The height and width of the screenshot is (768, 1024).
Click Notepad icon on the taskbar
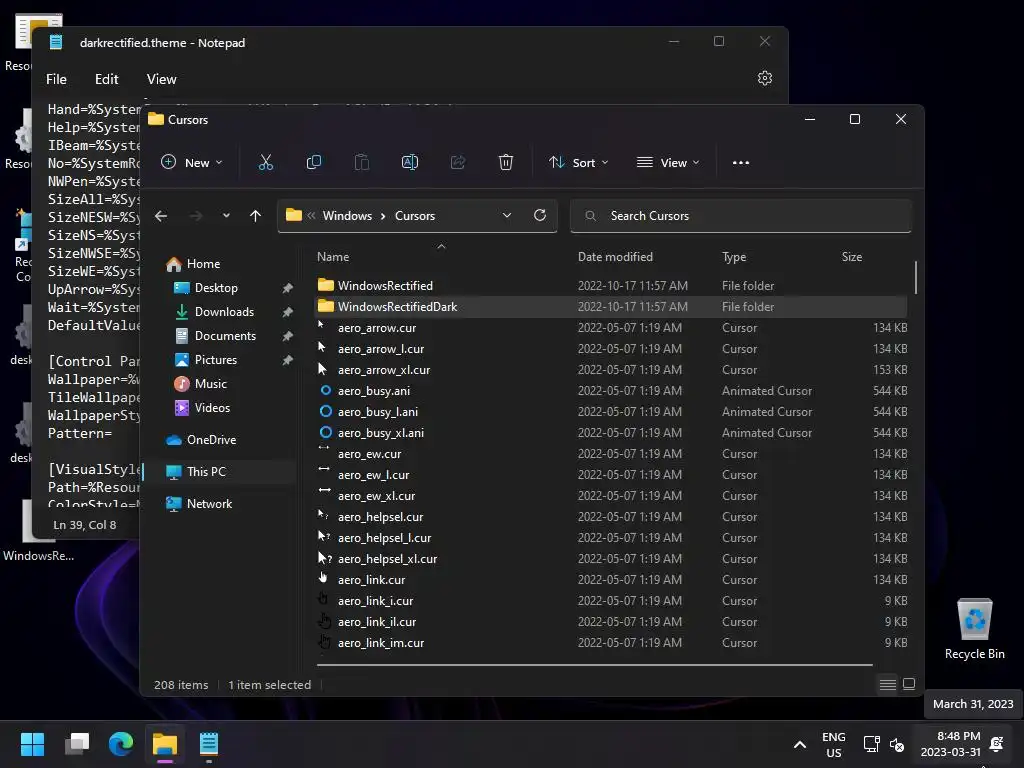pyautogui.click(x=209, y=744)
